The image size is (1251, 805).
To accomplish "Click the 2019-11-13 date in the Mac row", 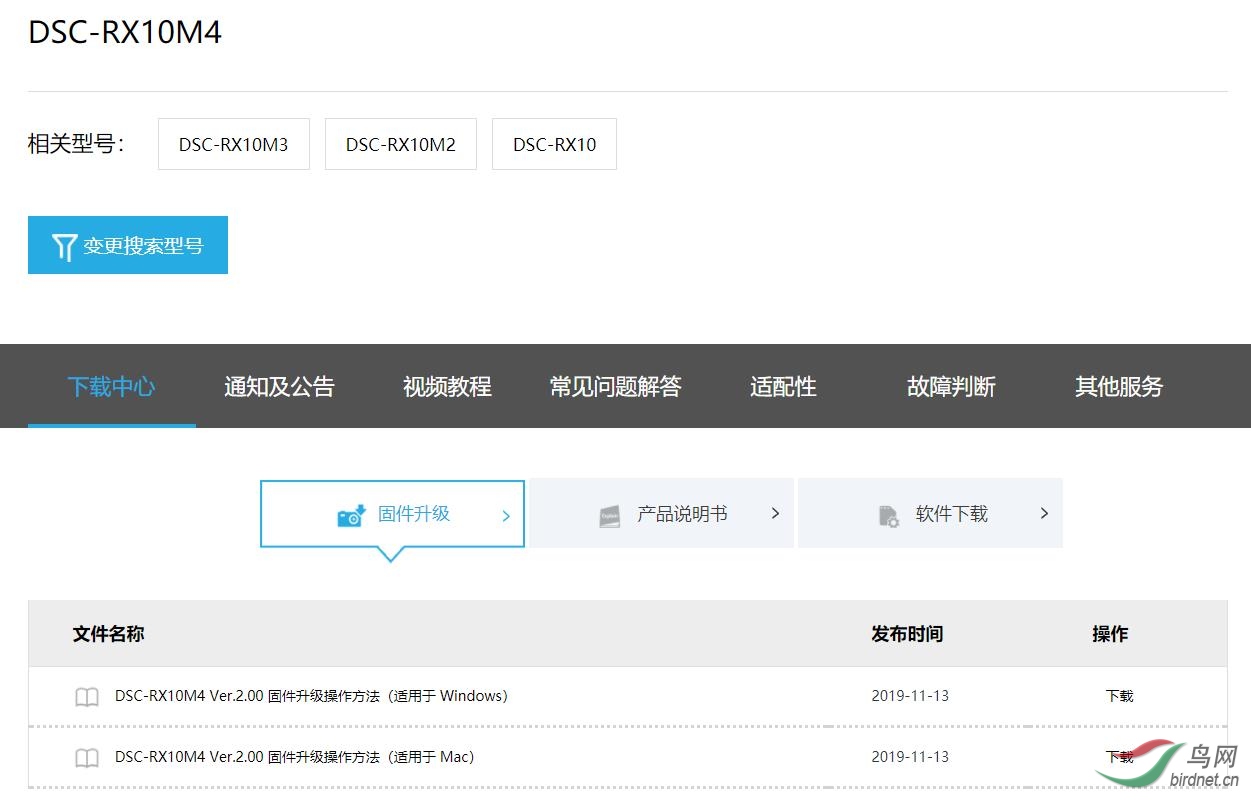I will pos(910,757).
